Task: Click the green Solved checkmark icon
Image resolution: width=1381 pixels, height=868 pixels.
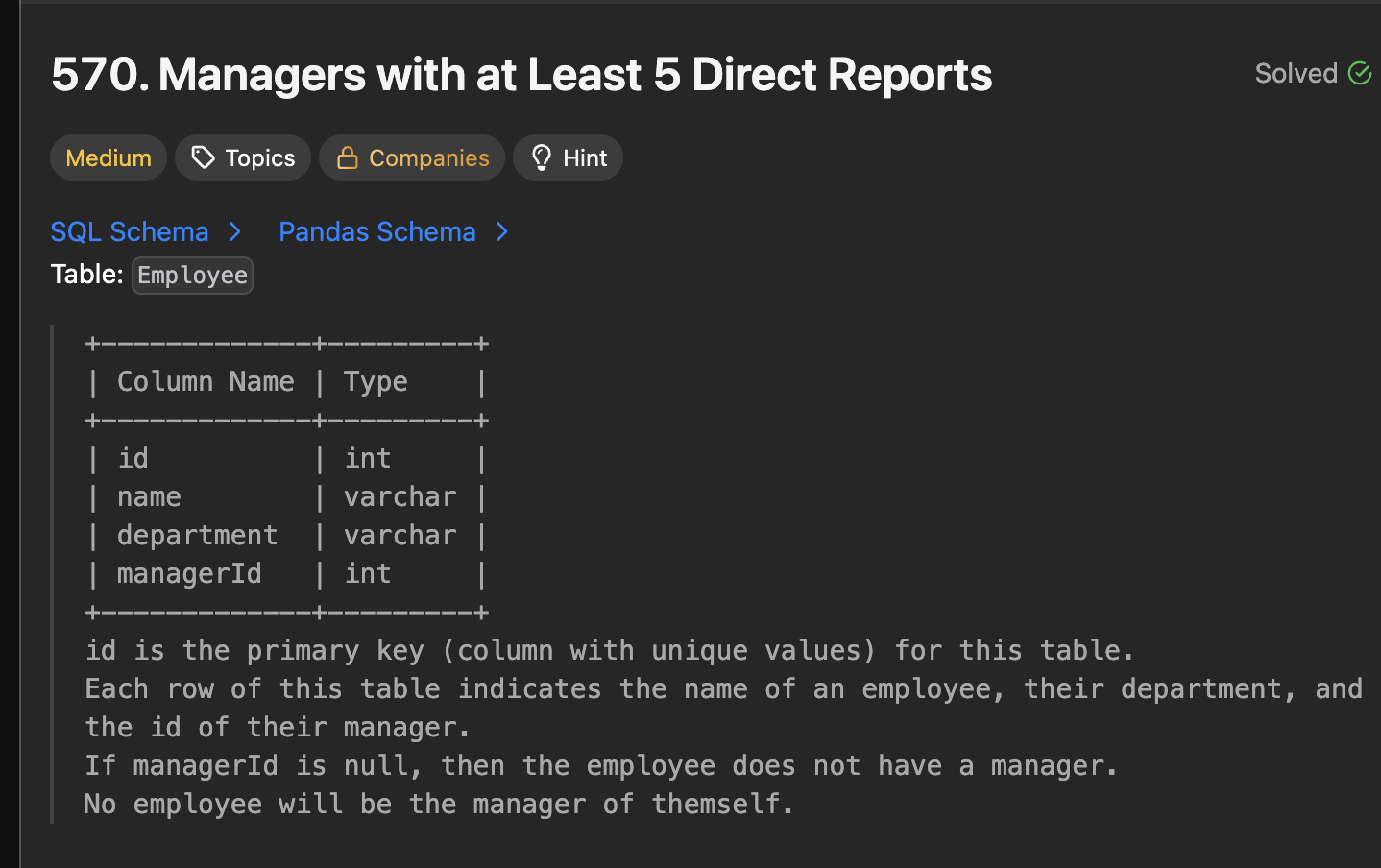Action: [1361, 72]
